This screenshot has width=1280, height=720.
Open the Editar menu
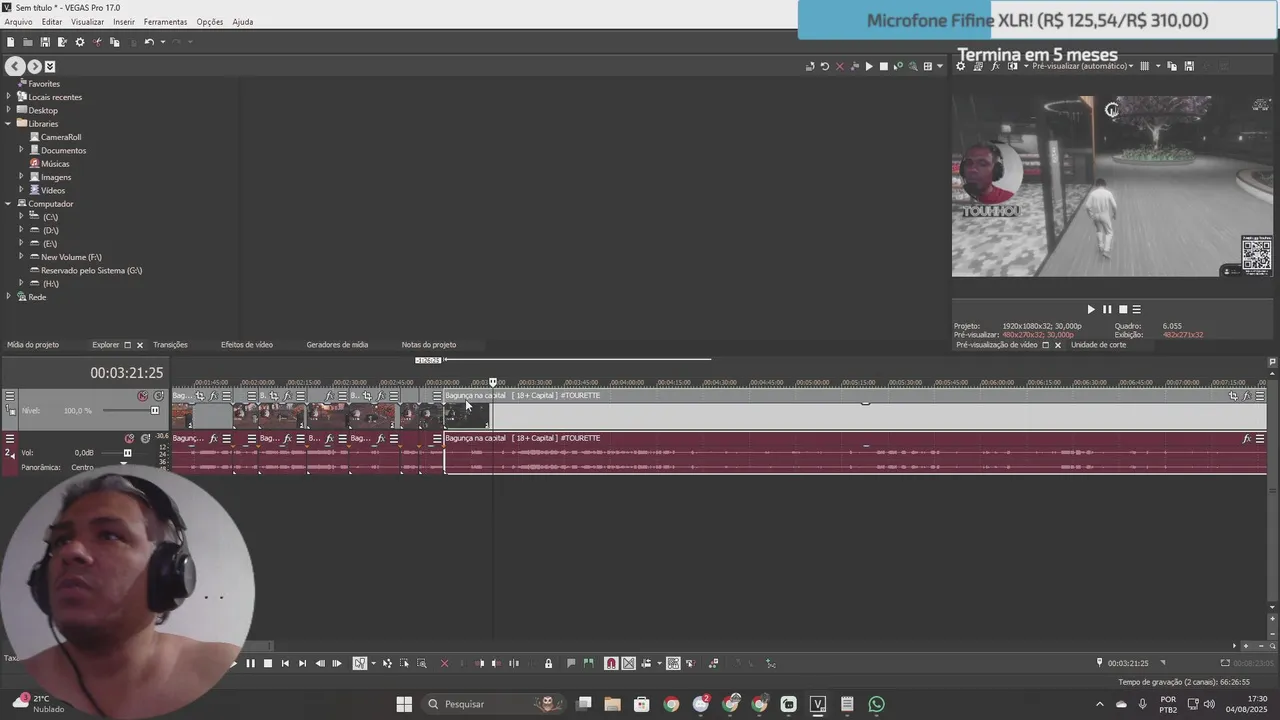tap(52, 22)
